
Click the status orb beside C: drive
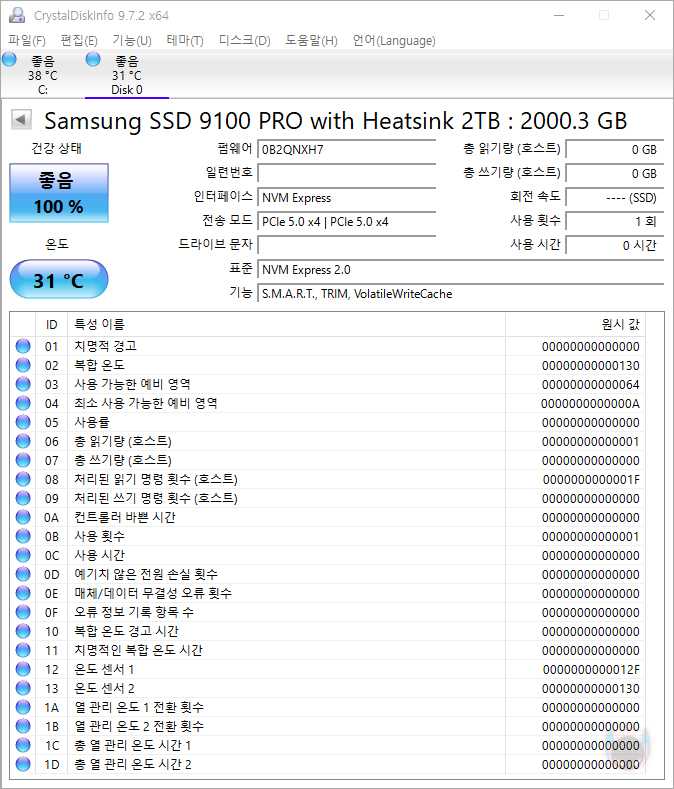9,59
